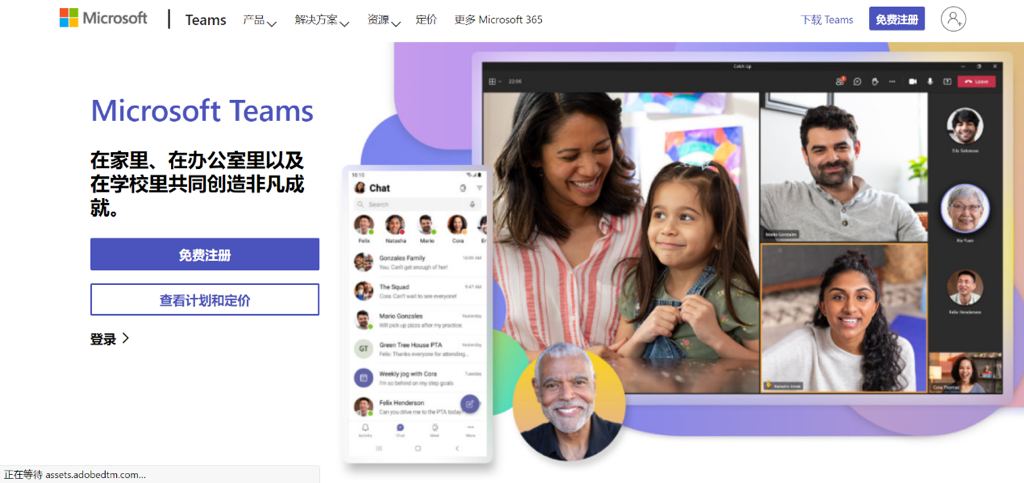Click the 下载 Teams link
The height and width of the screenshot is (483, 1024).
pos(827,20)
